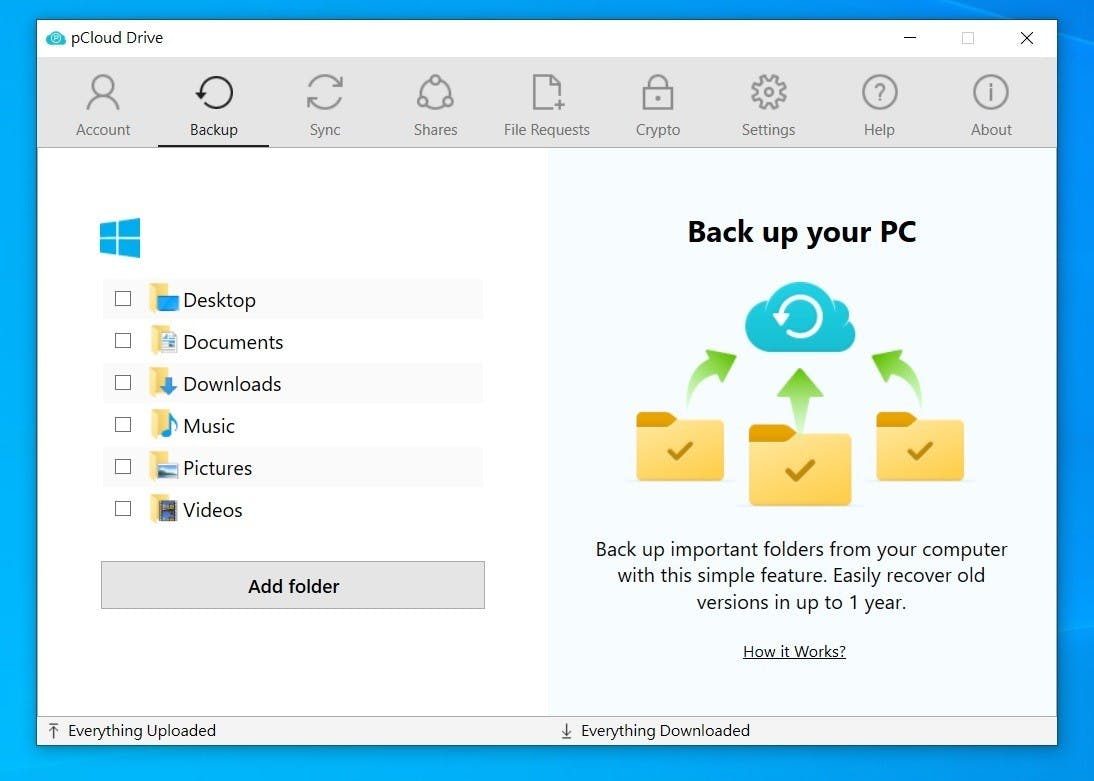Screen dimensions: 1094x781
Task: Close the pCloud Drive window
Action: point(1026,38)
